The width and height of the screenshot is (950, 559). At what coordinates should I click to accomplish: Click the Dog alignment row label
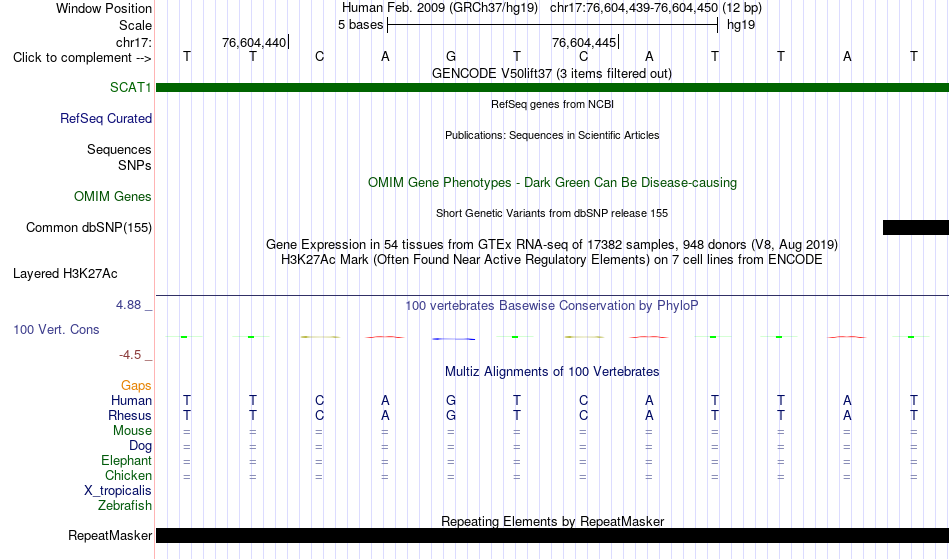[140, 446]
